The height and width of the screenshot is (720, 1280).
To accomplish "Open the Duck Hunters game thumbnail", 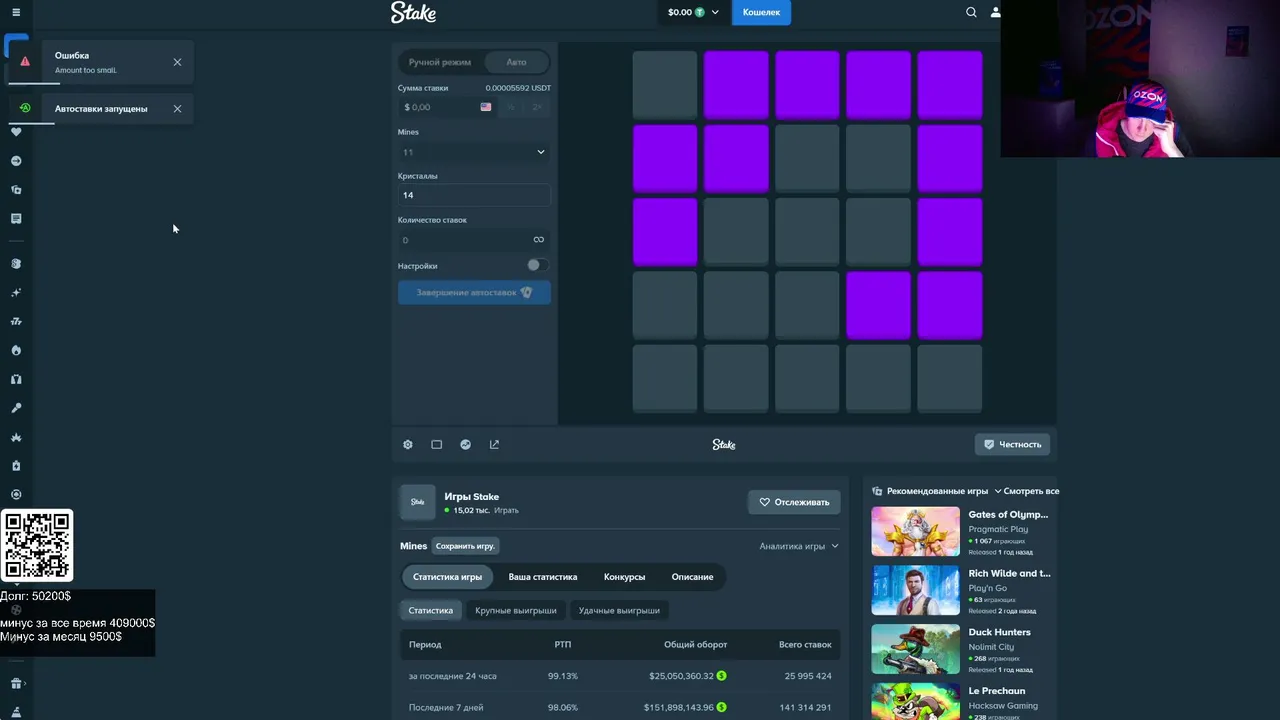I will click(x=915, y=649).
